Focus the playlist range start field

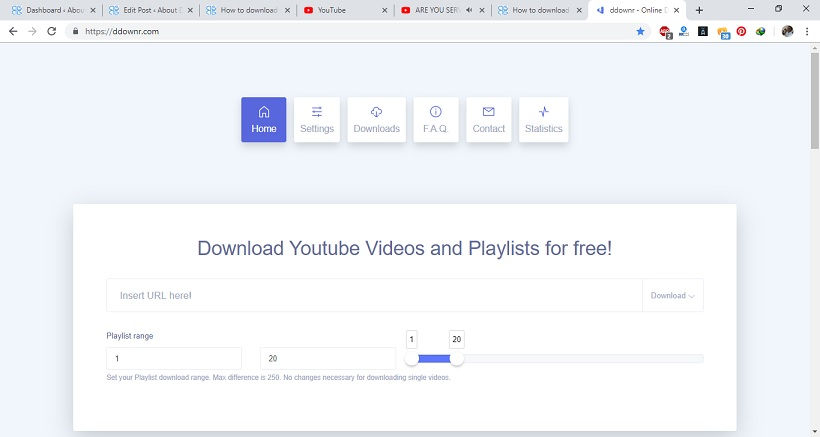coord(174,359)
